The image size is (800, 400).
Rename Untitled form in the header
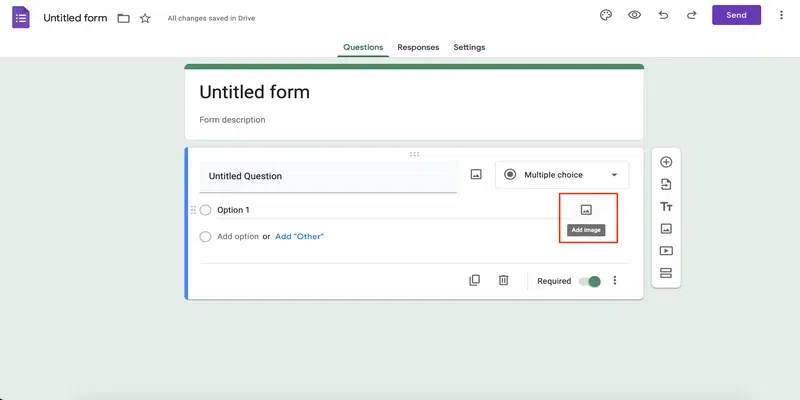coord(76,18)
